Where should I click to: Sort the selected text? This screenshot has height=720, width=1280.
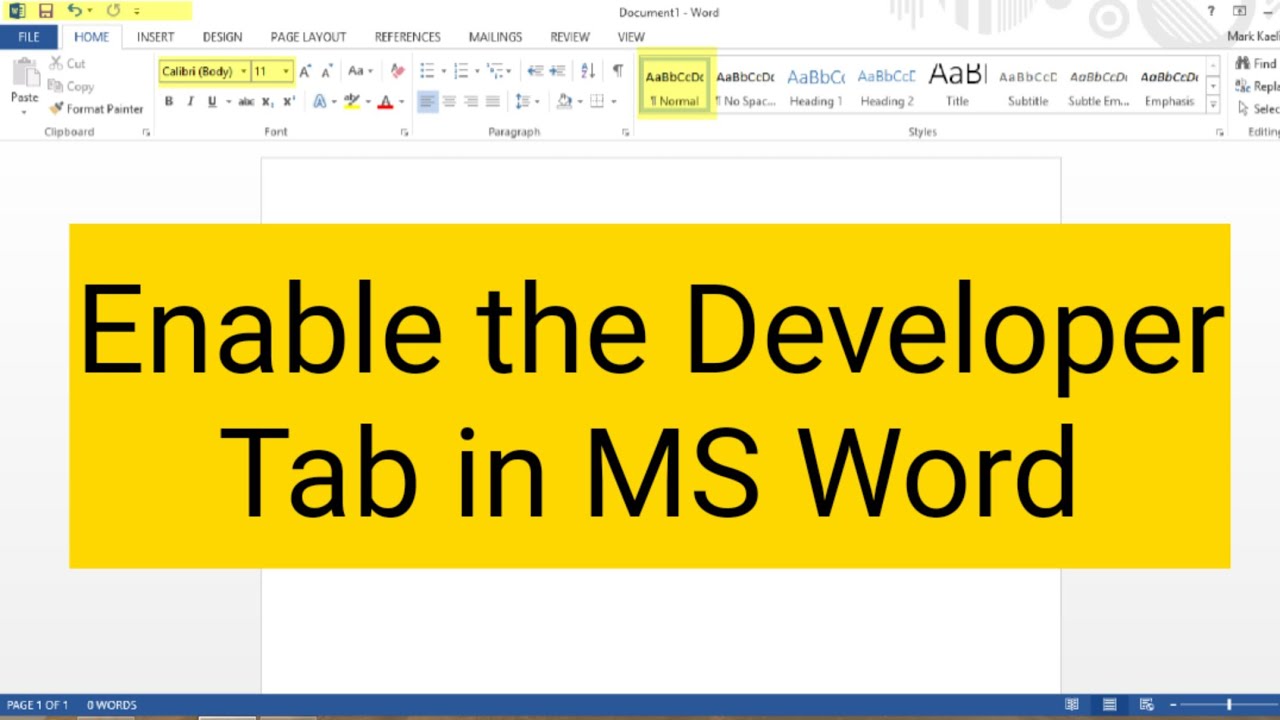tap(588, 71)
